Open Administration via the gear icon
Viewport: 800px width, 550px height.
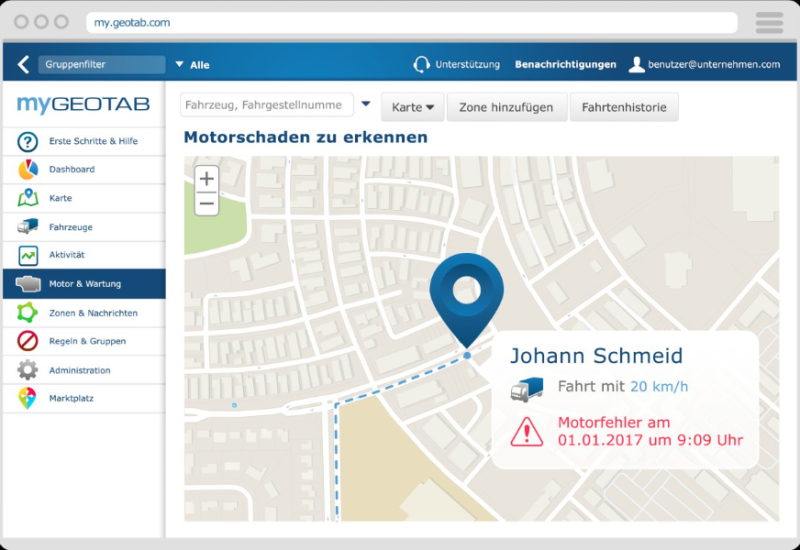point(28,370)
